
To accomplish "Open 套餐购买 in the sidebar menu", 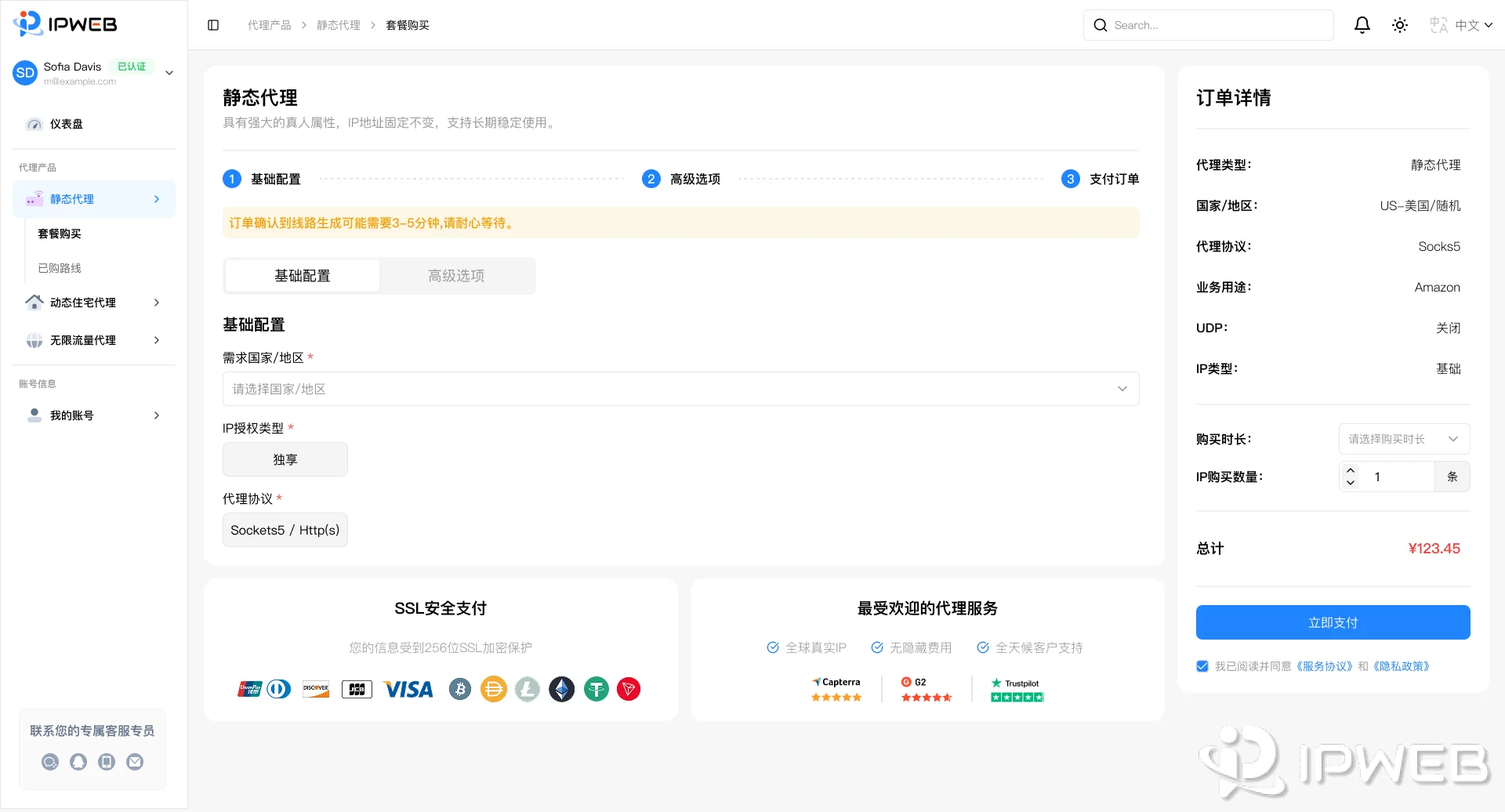I will tap(60, 233).
